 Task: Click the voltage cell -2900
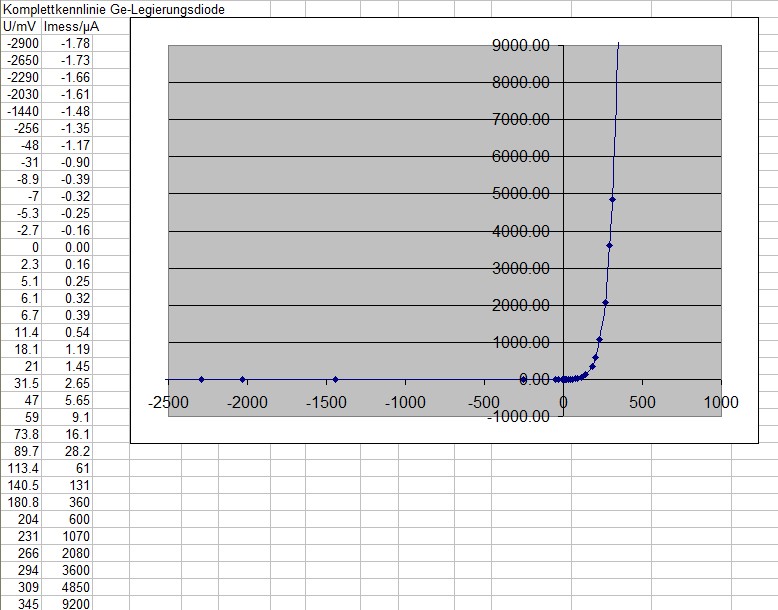(21, 44)
